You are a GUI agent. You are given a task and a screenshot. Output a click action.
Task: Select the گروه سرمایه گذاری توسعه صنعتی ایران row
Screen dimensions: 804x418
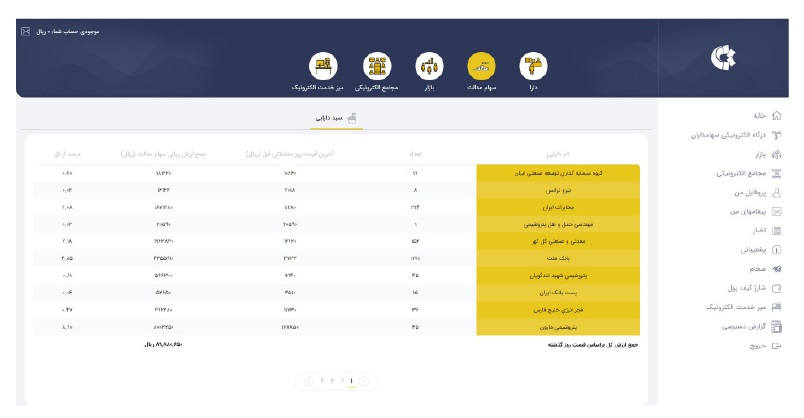click(x=336, y=173)
